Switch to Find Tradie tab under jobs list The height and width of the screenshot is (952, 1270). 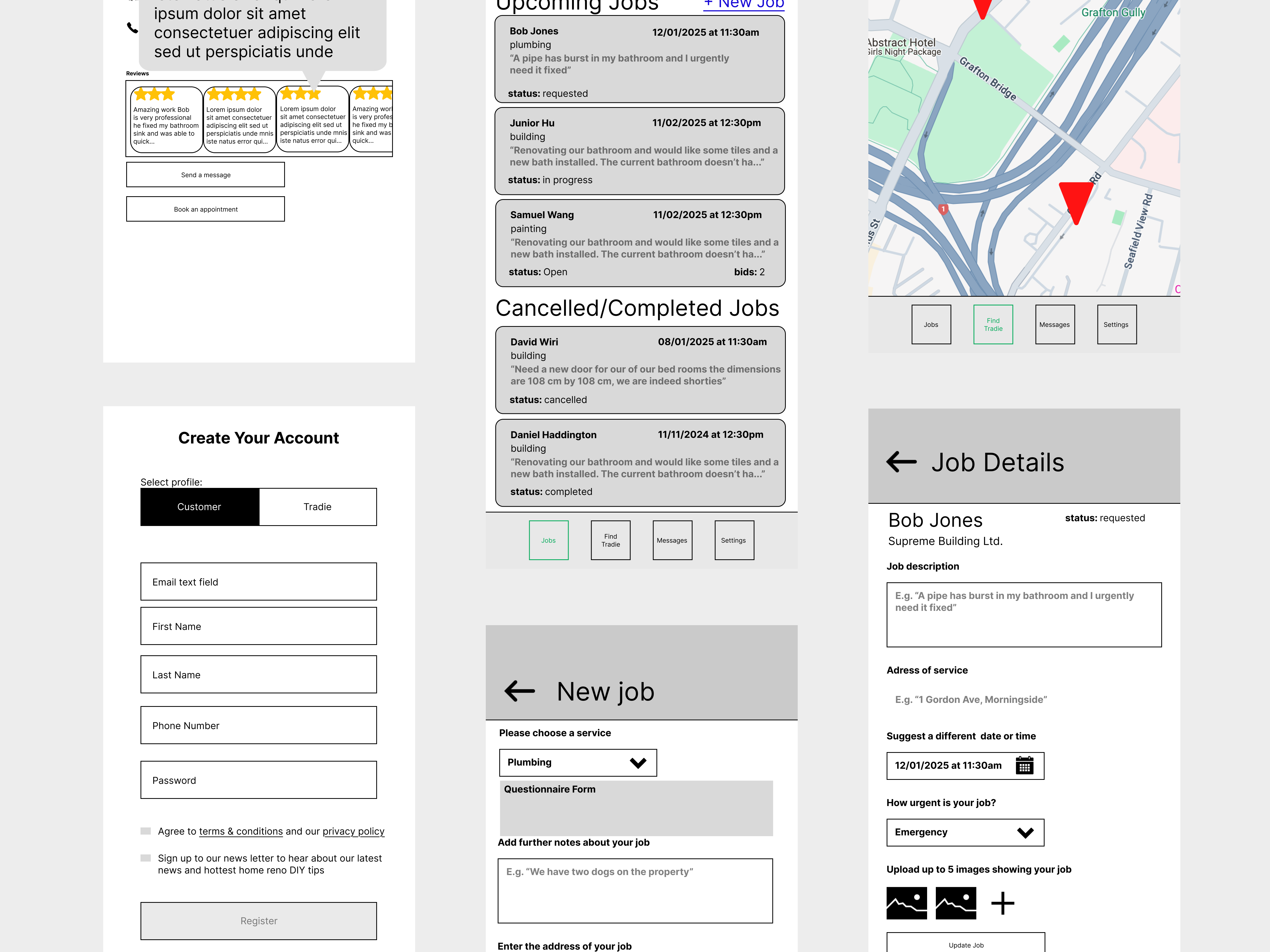tap(610, 540)
